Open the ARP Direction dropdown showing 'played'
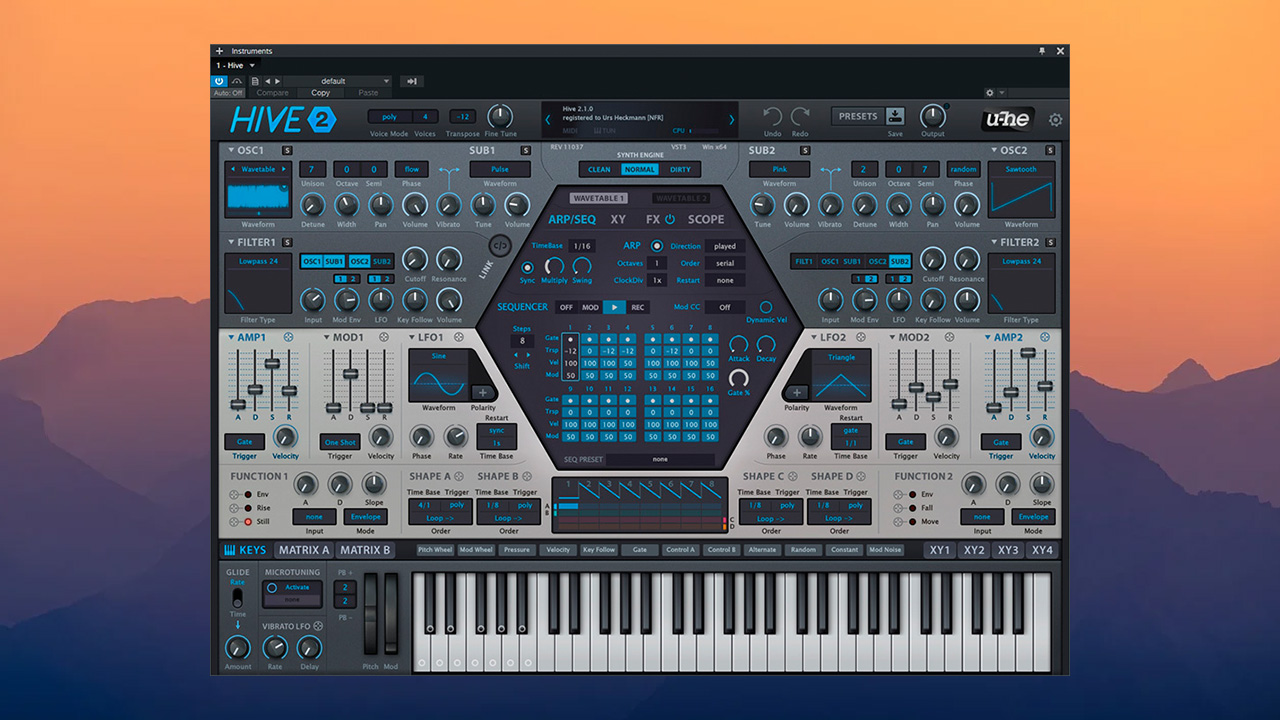Viewport: 1280px width, 720px height. 724,246
